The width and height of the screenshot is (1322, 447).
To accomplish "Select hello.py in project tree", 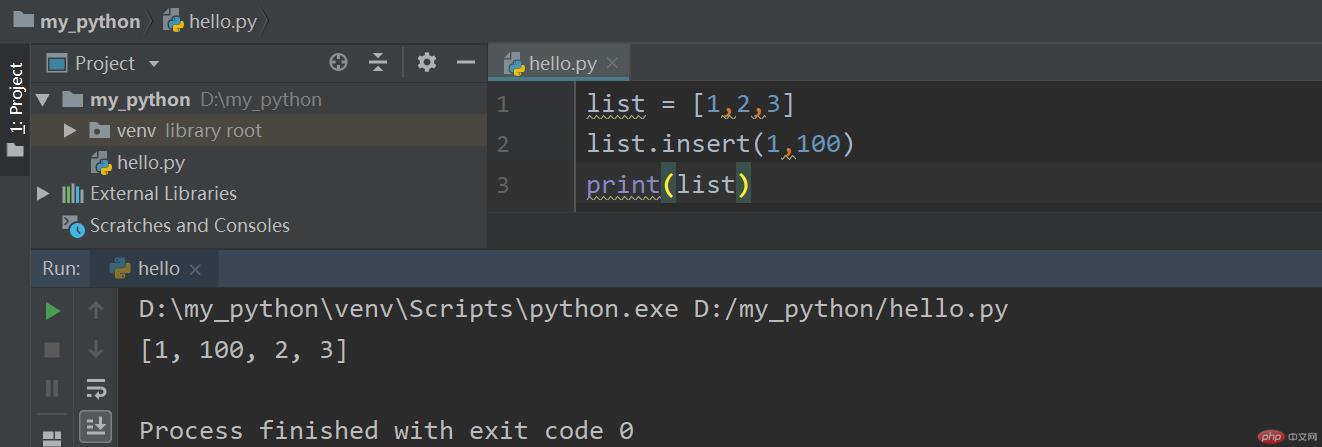I will (138, 162).
